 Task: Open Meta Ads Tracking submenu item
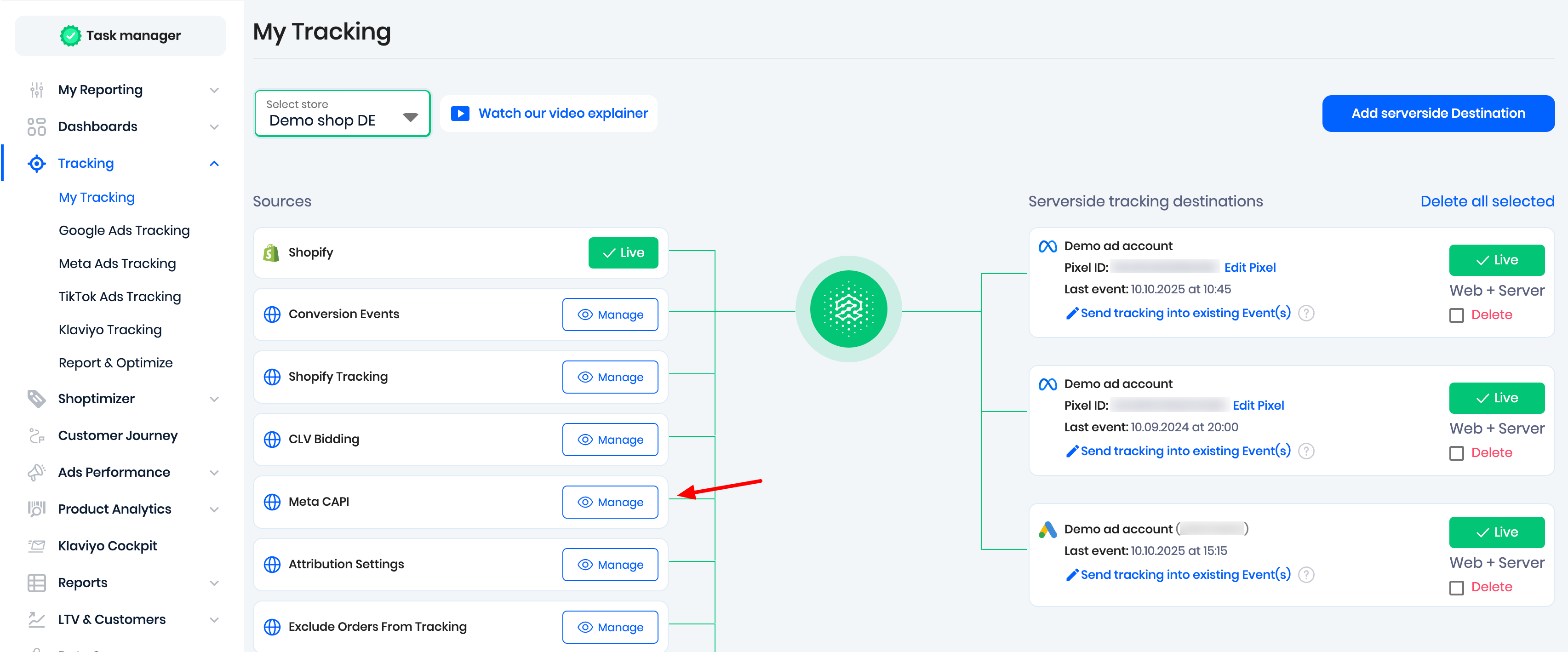[117, 263]
